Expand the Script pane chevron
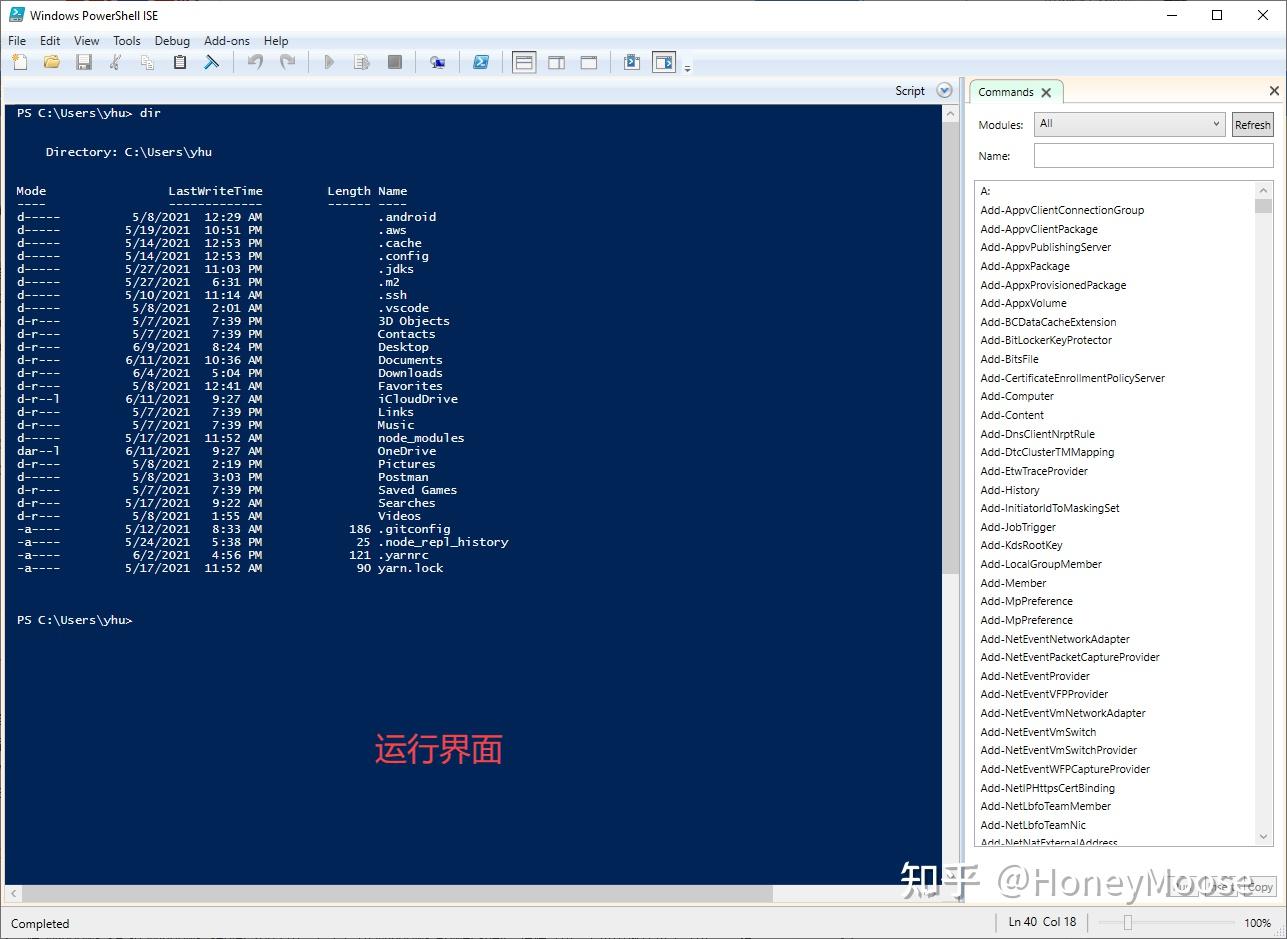1287x939 pixels. click(x=943, y=89)
